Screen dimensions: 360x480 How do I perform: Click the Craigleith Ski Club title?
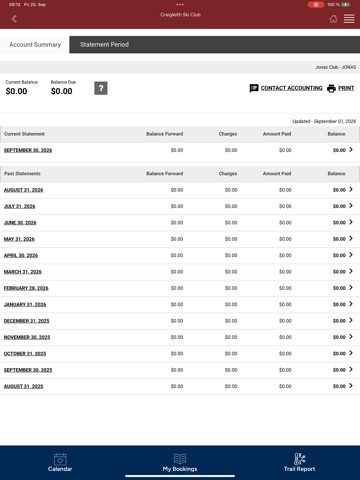pyautogui.click(x=180, y=15)
